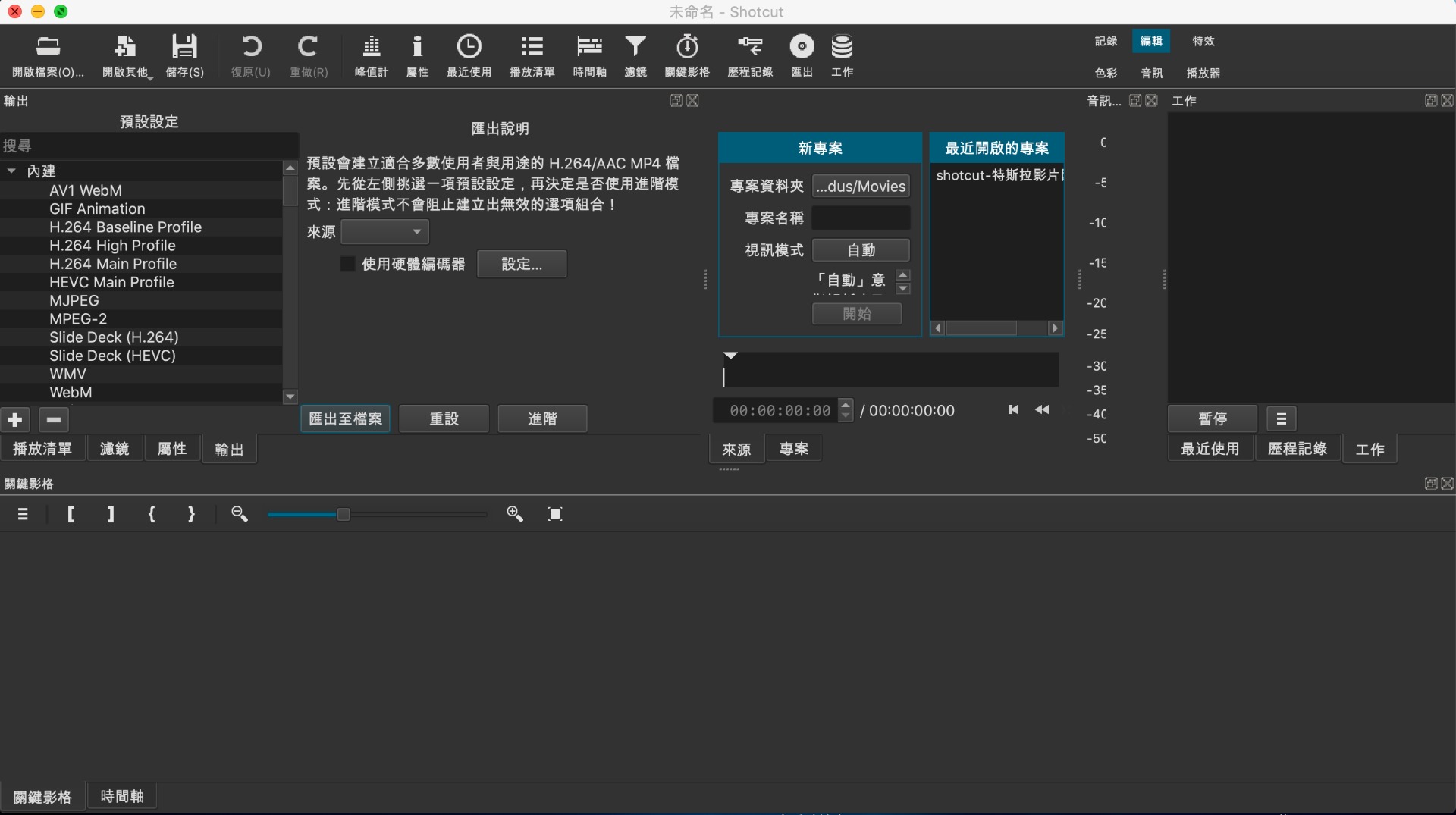Open 進階 advanced export options
1456x815 pixels.
pos(542,418)
